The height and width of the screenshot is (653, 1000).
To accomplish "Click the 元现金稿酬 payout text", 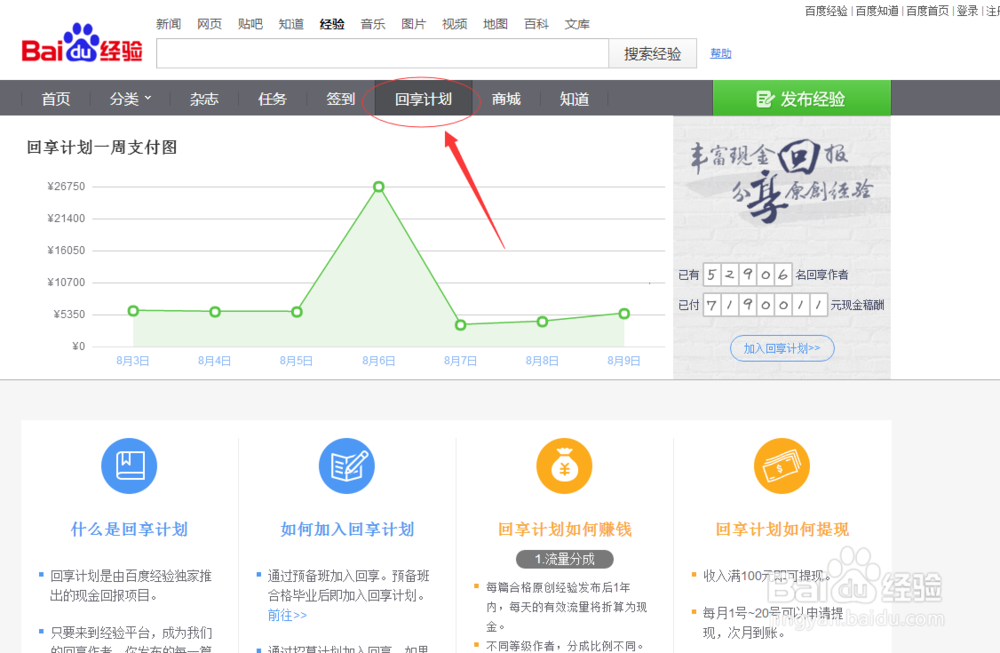I will [x=857, y=305].
